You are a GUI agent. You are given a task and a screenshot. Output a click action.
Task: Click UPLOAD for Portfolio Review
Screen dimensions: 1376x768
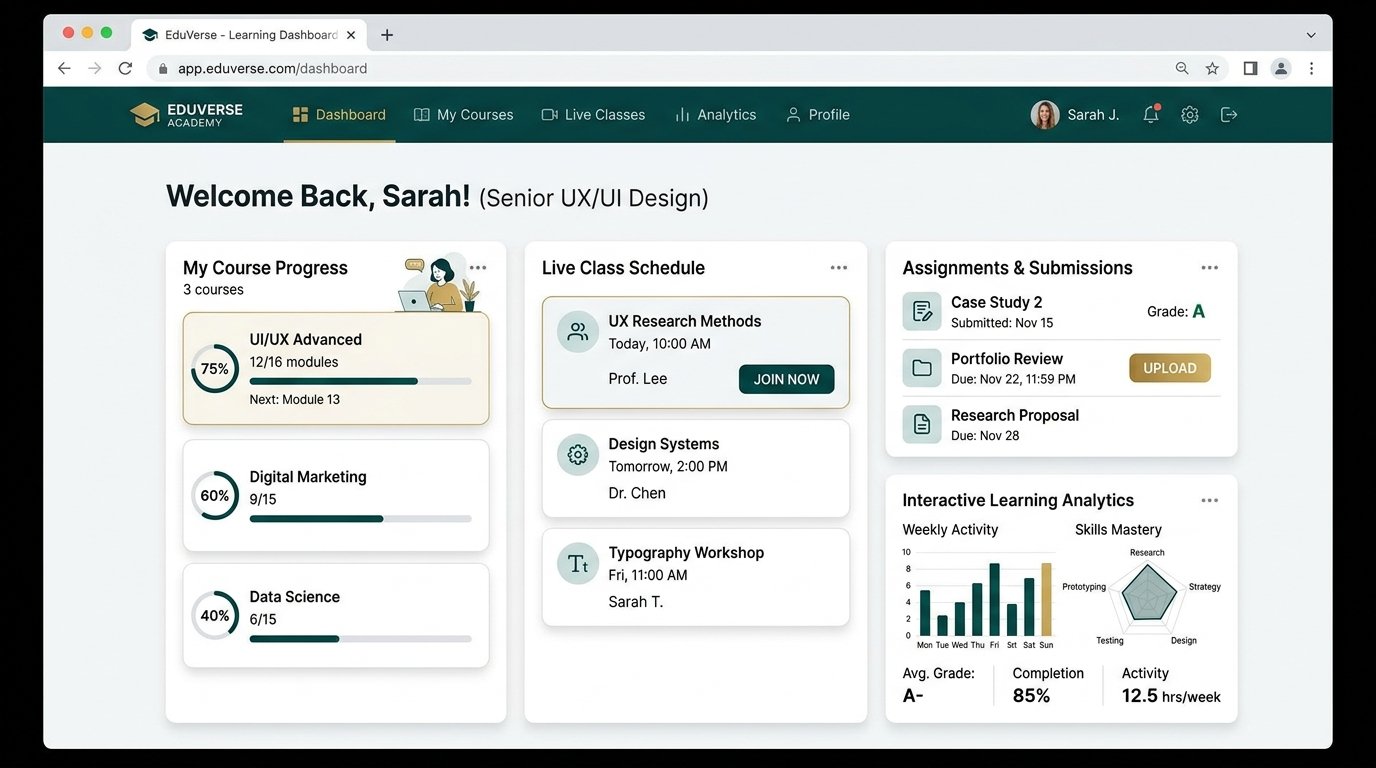1170,368
